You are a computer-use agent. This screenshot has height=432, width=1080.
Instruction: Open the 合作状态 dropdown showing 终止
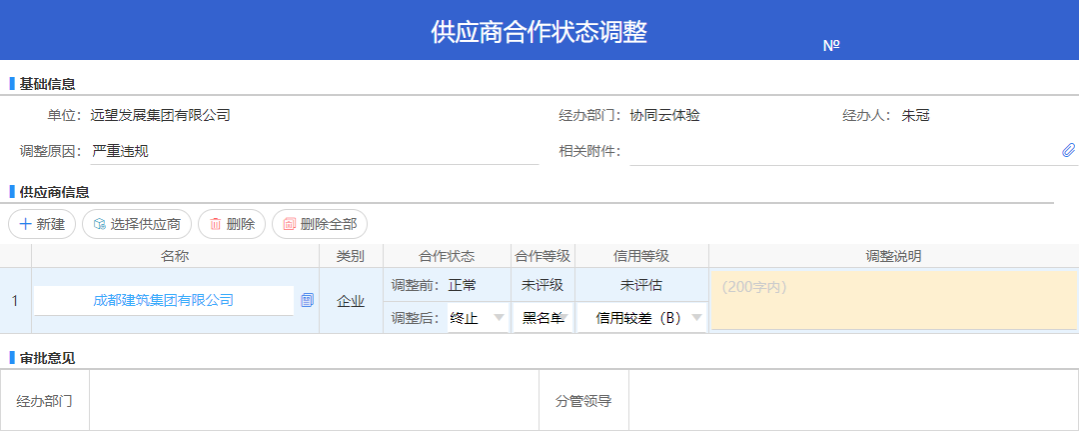(x=478, y=318)
